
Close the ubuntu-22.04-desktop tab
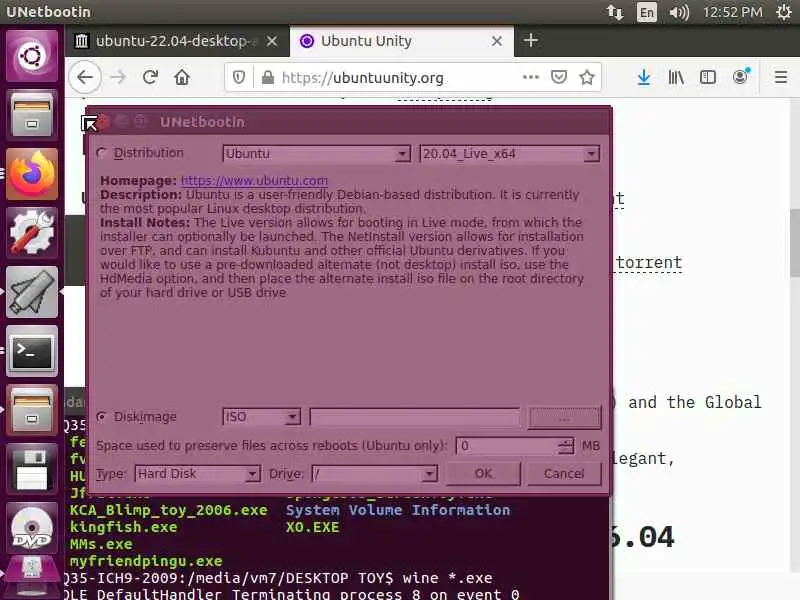[x=272, y=41]
